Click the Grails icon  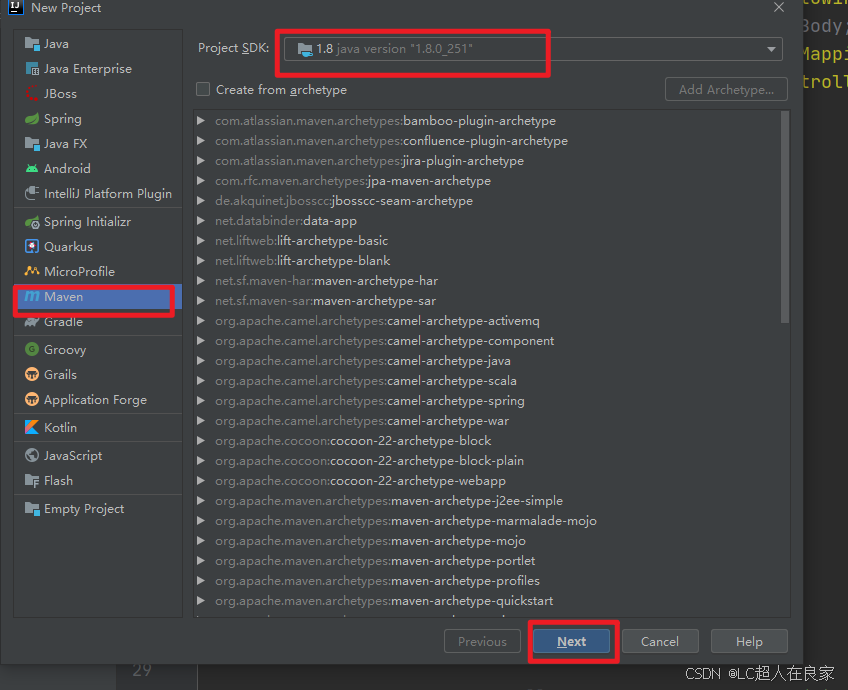(32, 374)
